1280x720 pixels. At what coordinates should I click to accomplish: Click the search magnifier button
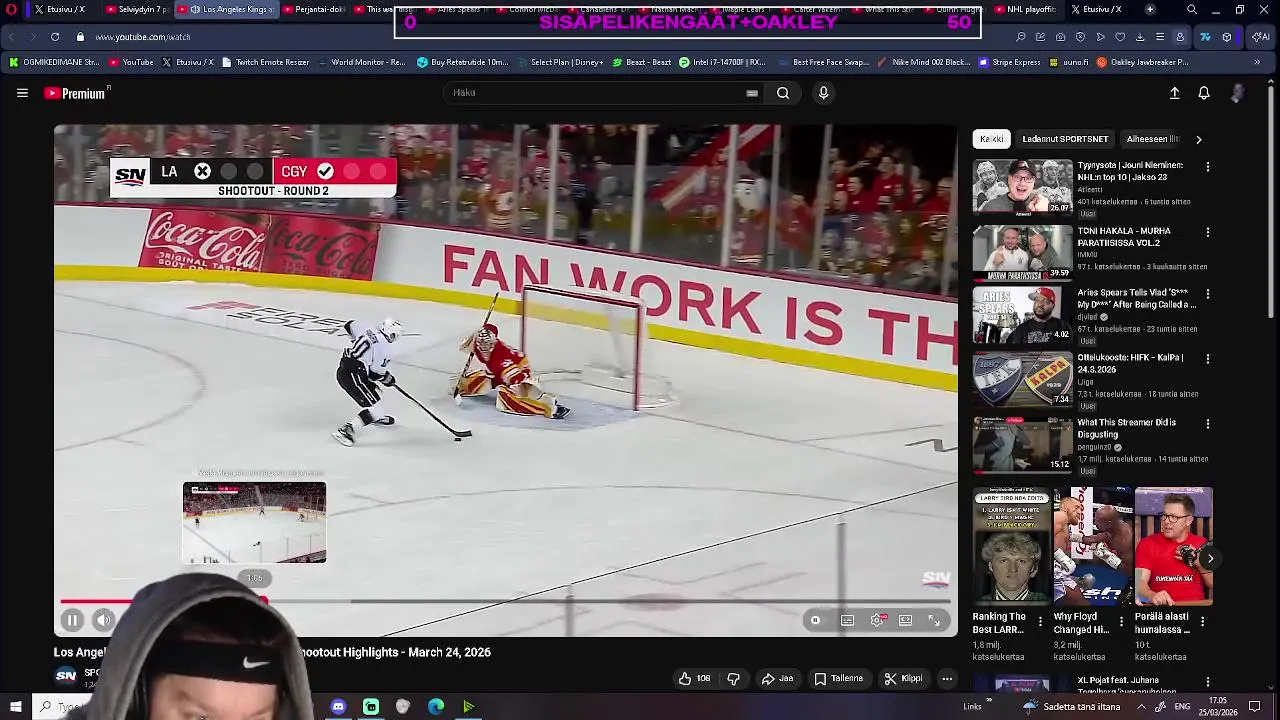pos(783,93)
